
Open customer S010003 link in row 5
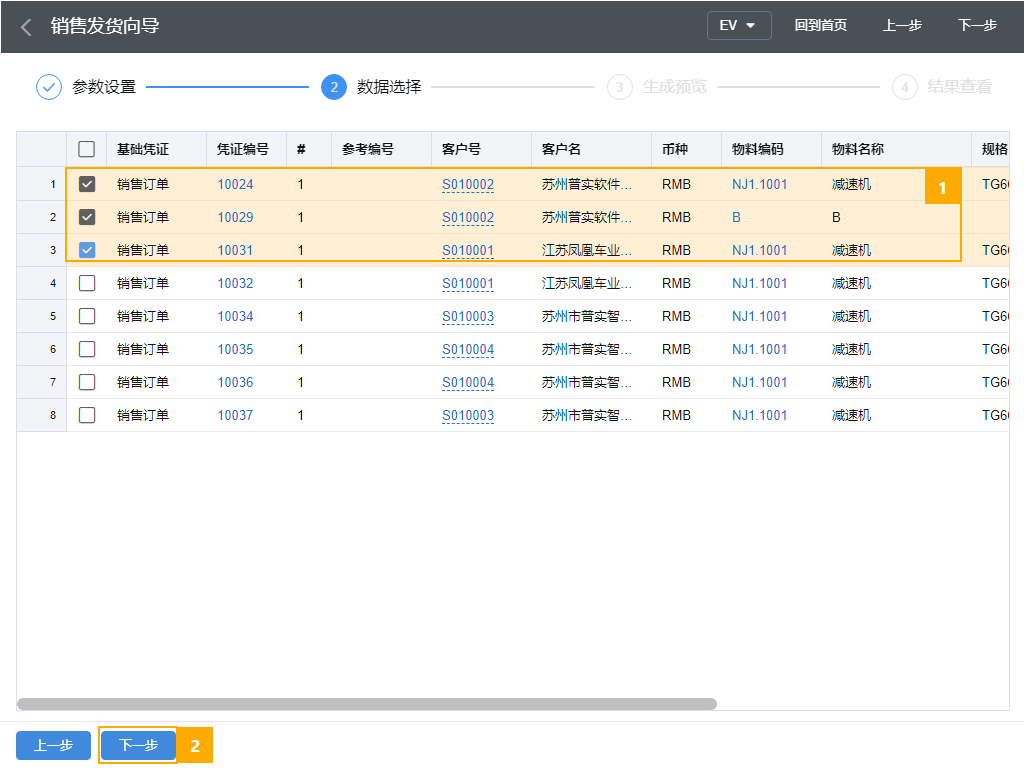click(468, 316)
